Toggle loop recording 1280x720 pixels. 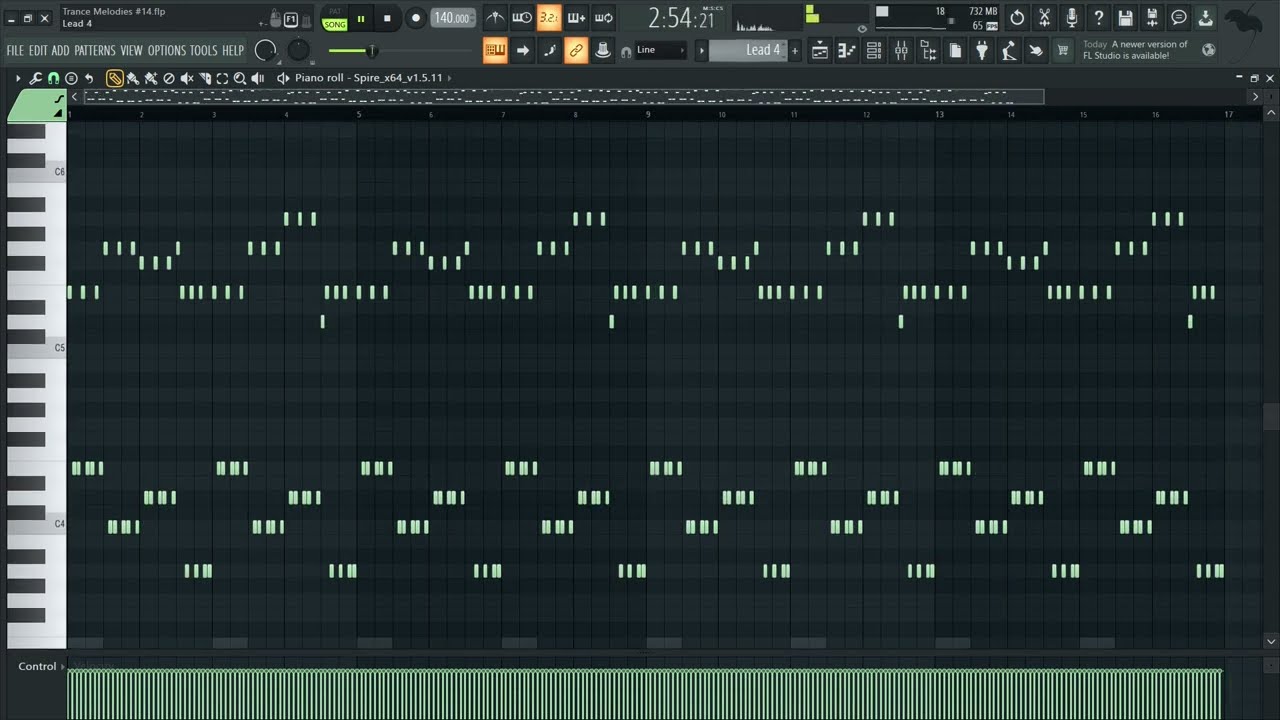[603, 18]
